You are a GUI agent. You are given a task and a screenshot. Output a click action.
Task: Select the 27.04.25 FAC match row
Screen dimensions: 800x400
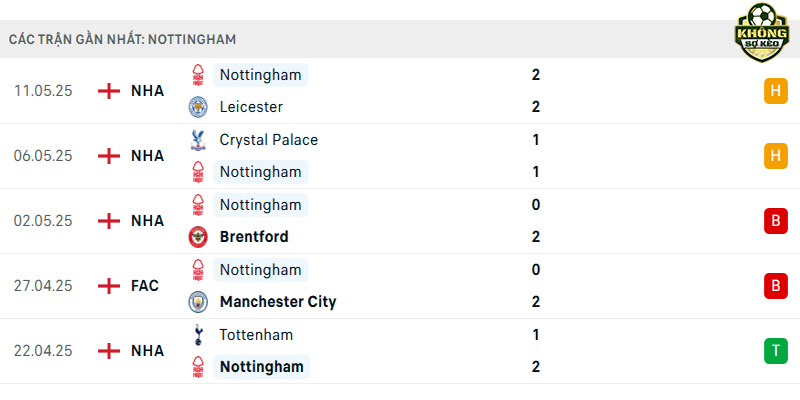click(400, 286)
